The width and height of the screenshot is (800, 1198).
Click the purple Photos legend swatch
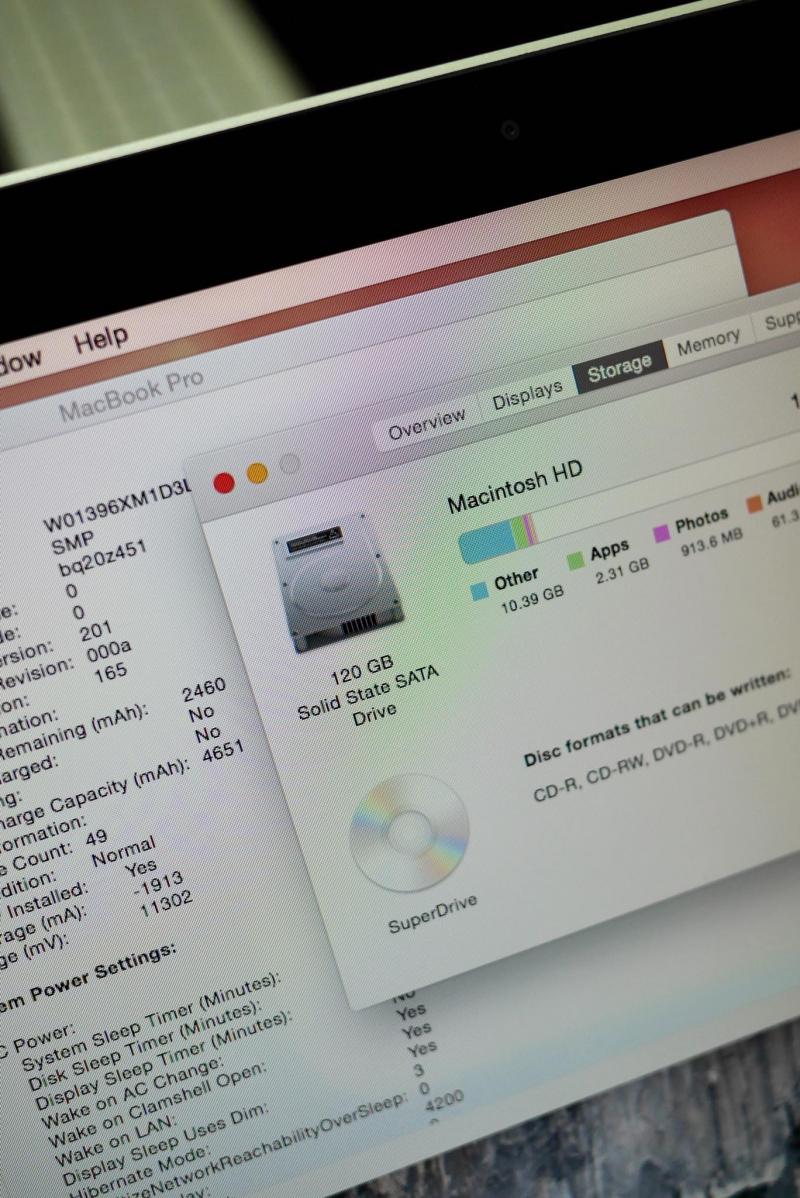pos(662,533)
